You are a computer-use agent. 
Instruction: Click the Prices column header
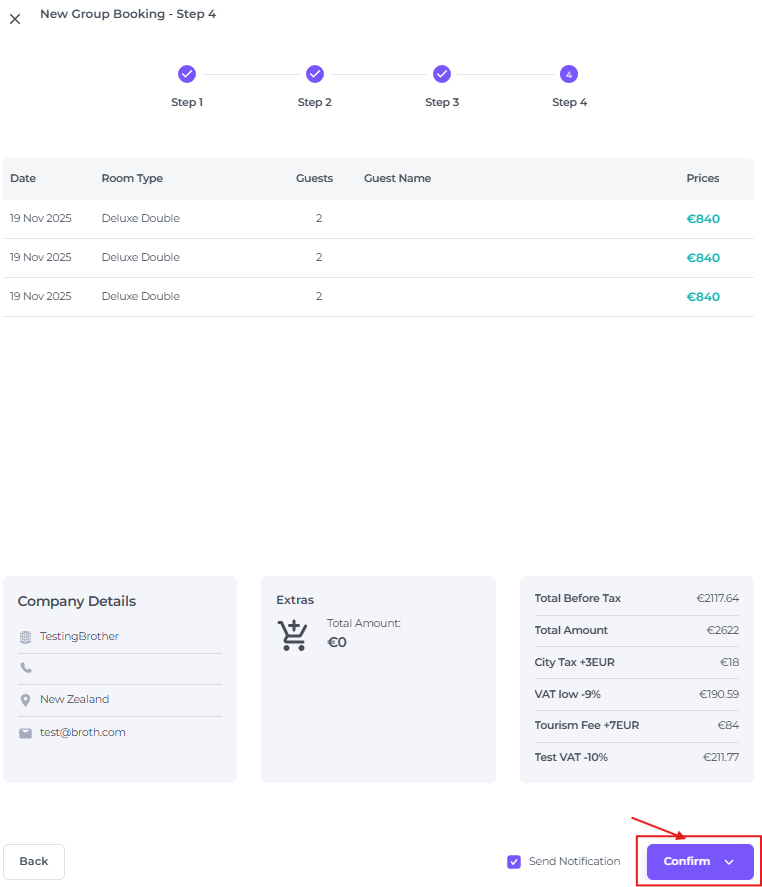coord(702,178)
